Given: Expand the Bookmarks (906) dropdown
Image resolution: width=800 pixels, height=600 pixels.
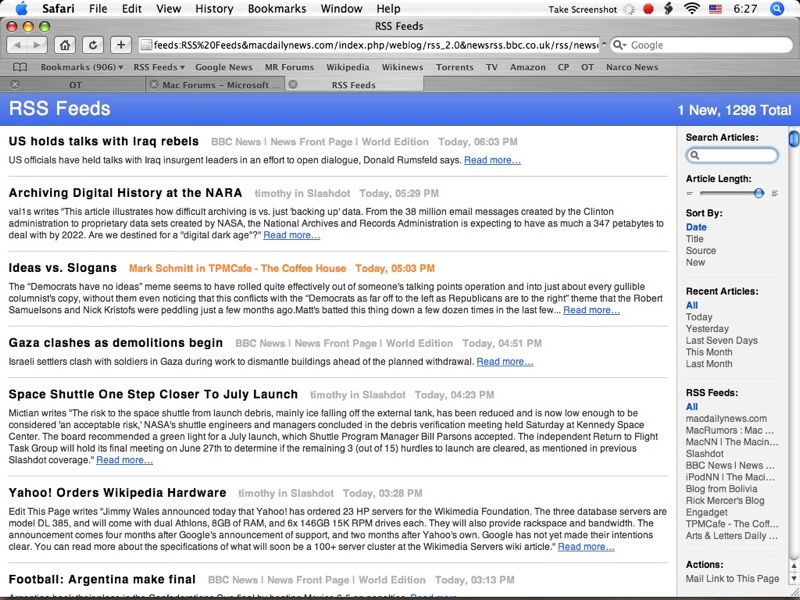Looking at the screenshot, I should click(82, 67).
